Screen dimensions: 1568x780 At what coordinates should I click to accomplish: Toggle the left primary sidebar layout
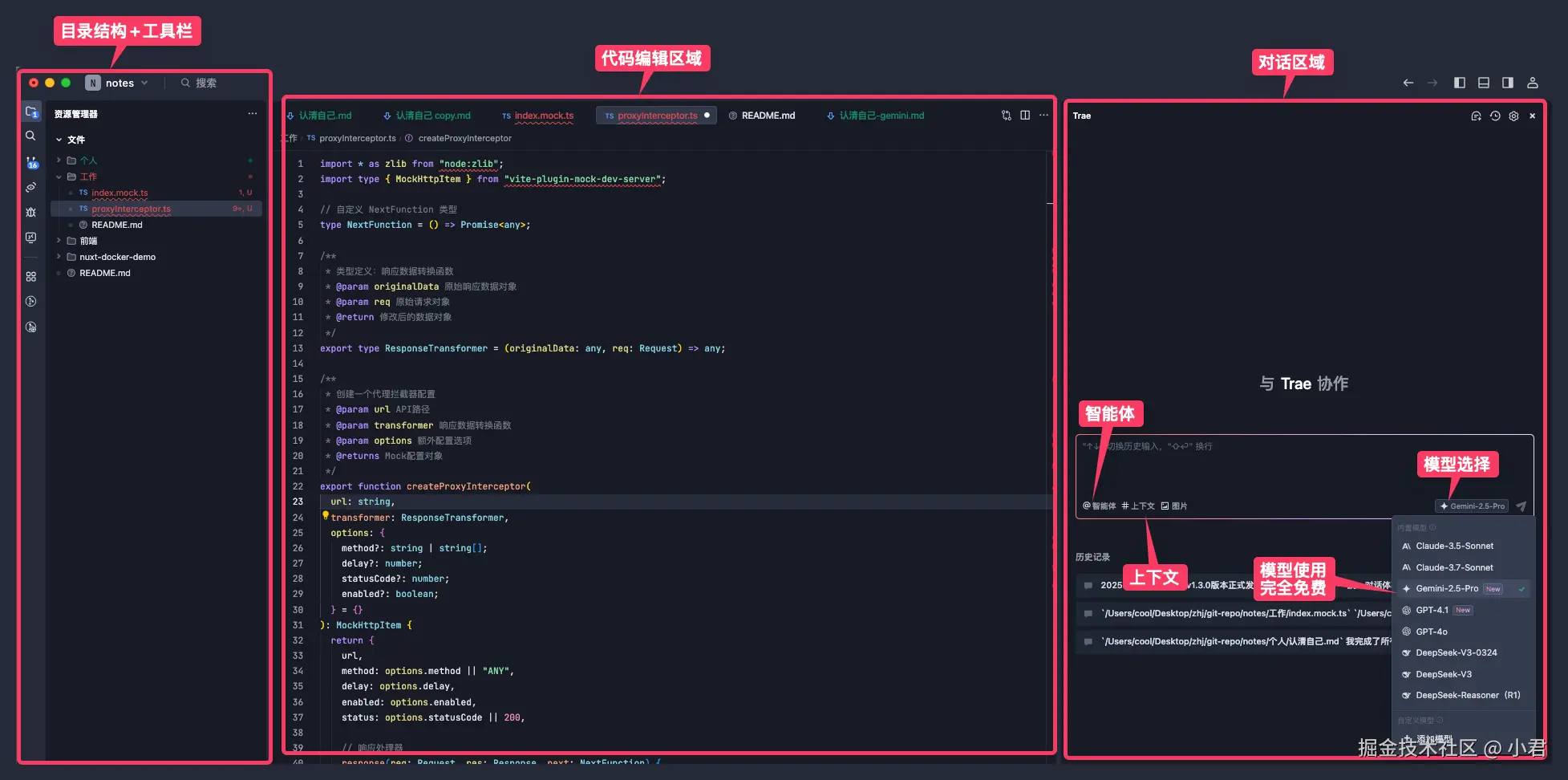pyautogui.click(x=1460, y=83)
